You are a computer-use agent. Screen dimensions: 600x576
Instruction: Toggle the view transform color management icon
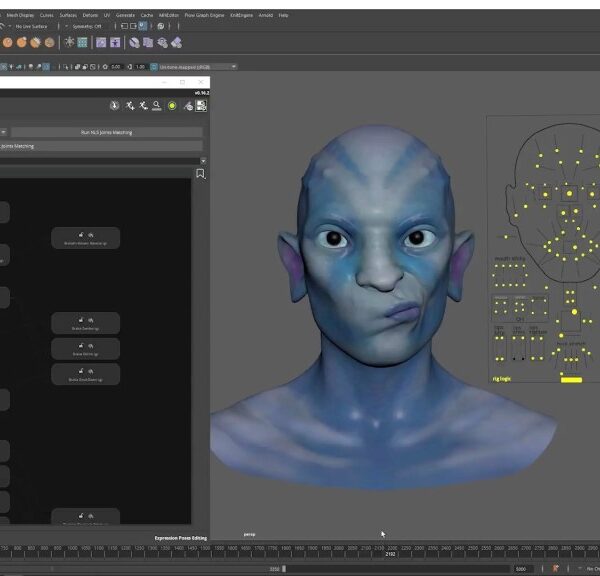(x=154, y=67)
